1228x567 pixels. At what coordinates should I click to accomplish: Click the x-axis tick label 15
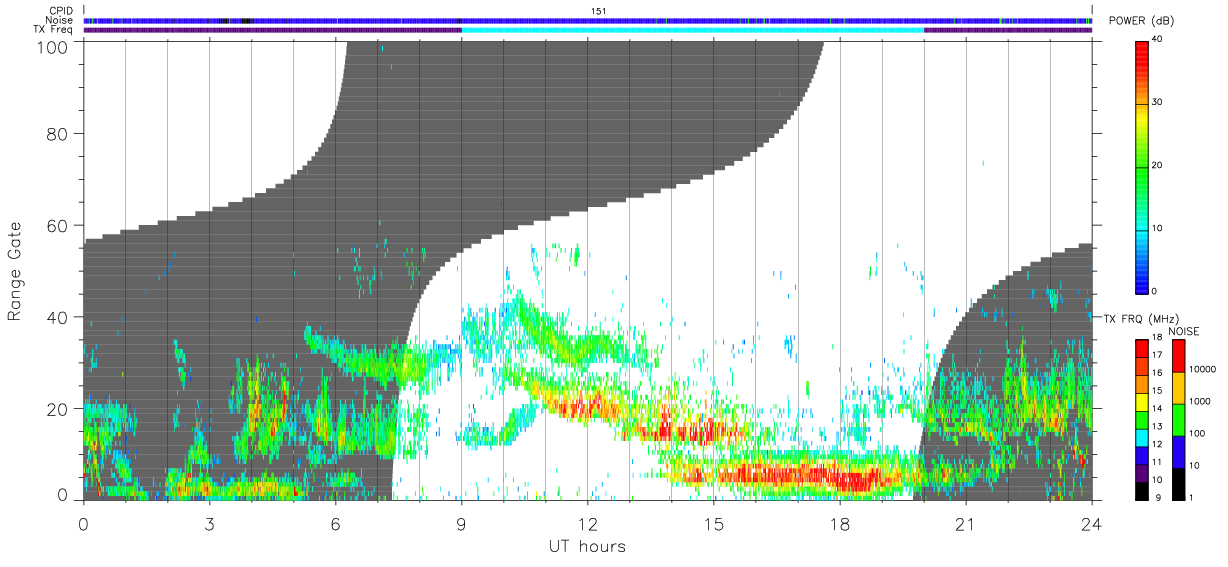coord(713,523)
